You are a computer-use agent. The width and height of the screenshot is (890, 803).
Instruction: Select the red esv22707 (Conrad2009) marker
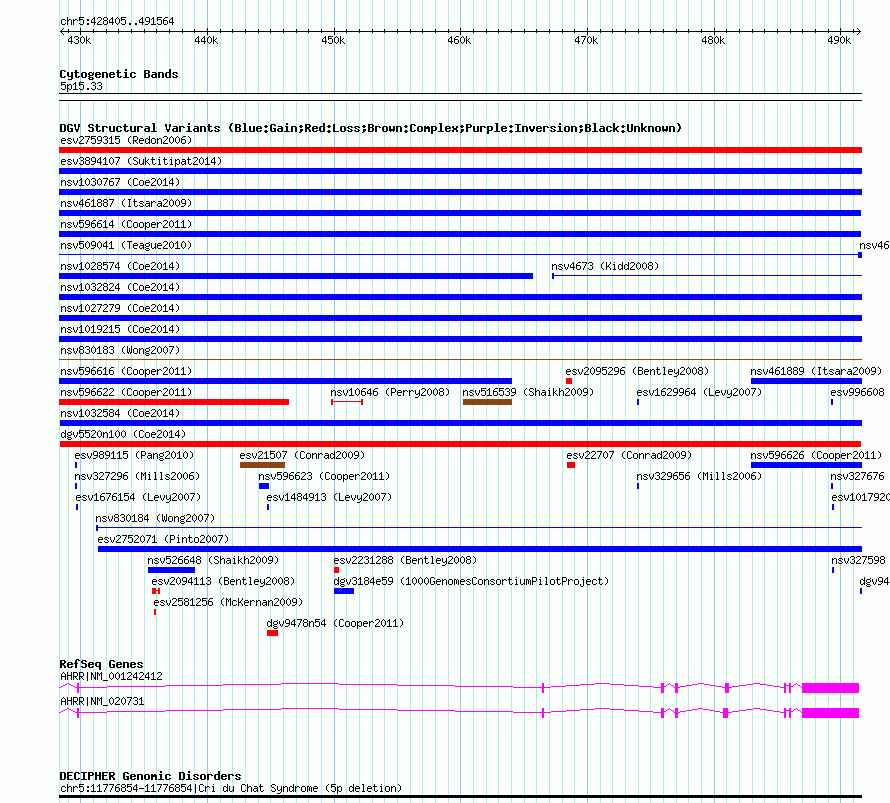[x=570, y=465]
